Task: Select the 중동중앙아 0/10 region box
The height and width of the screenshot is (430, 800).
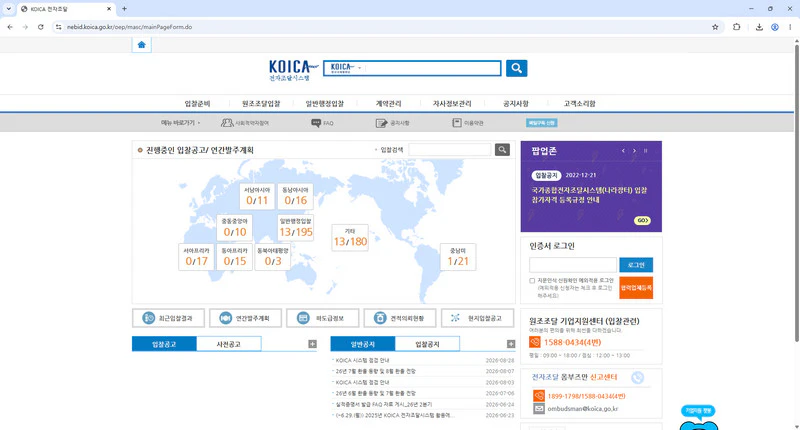Action: point(234,227)
